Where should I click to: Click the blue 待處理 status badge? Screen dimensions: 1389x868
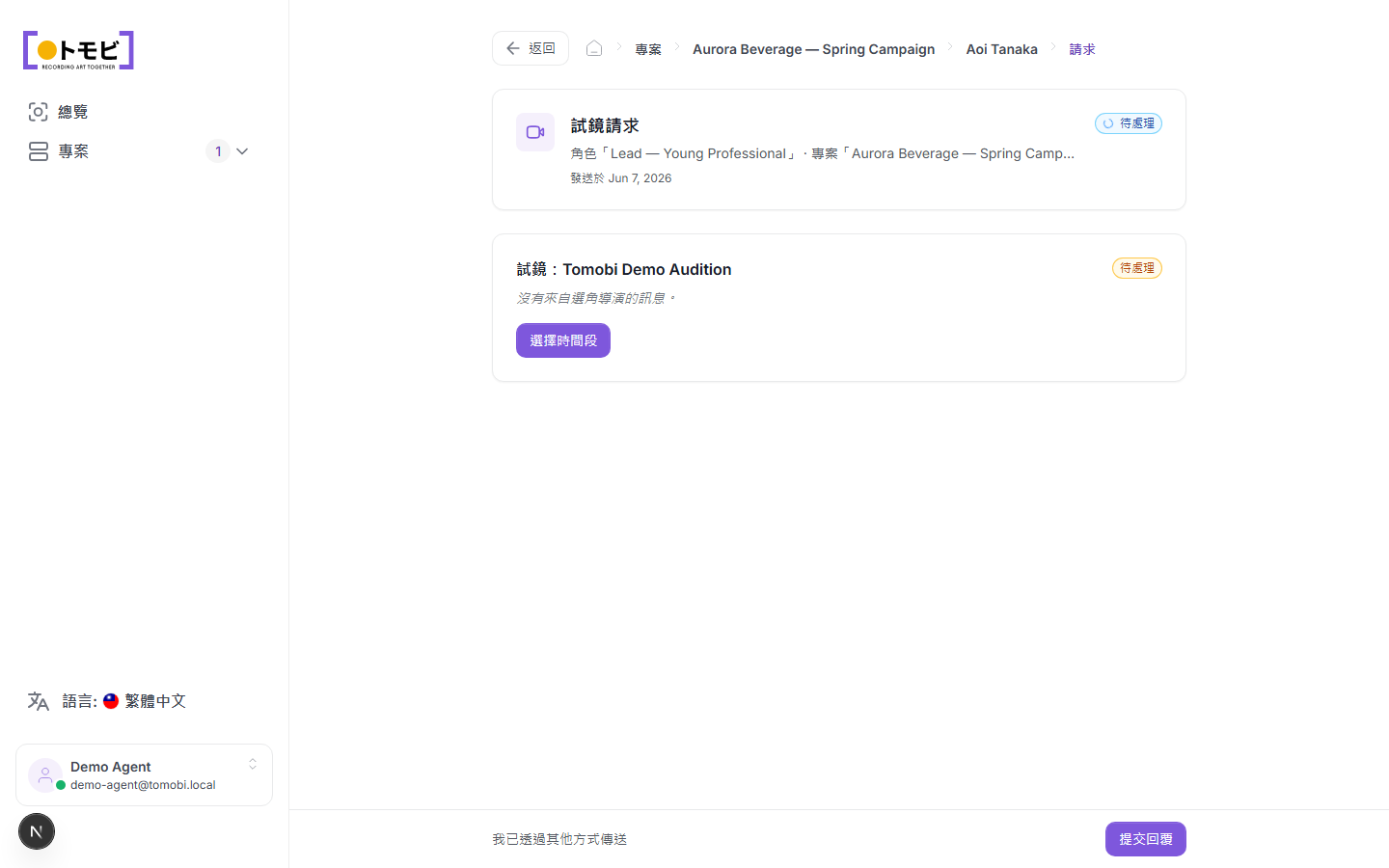tap(1129, 123)
